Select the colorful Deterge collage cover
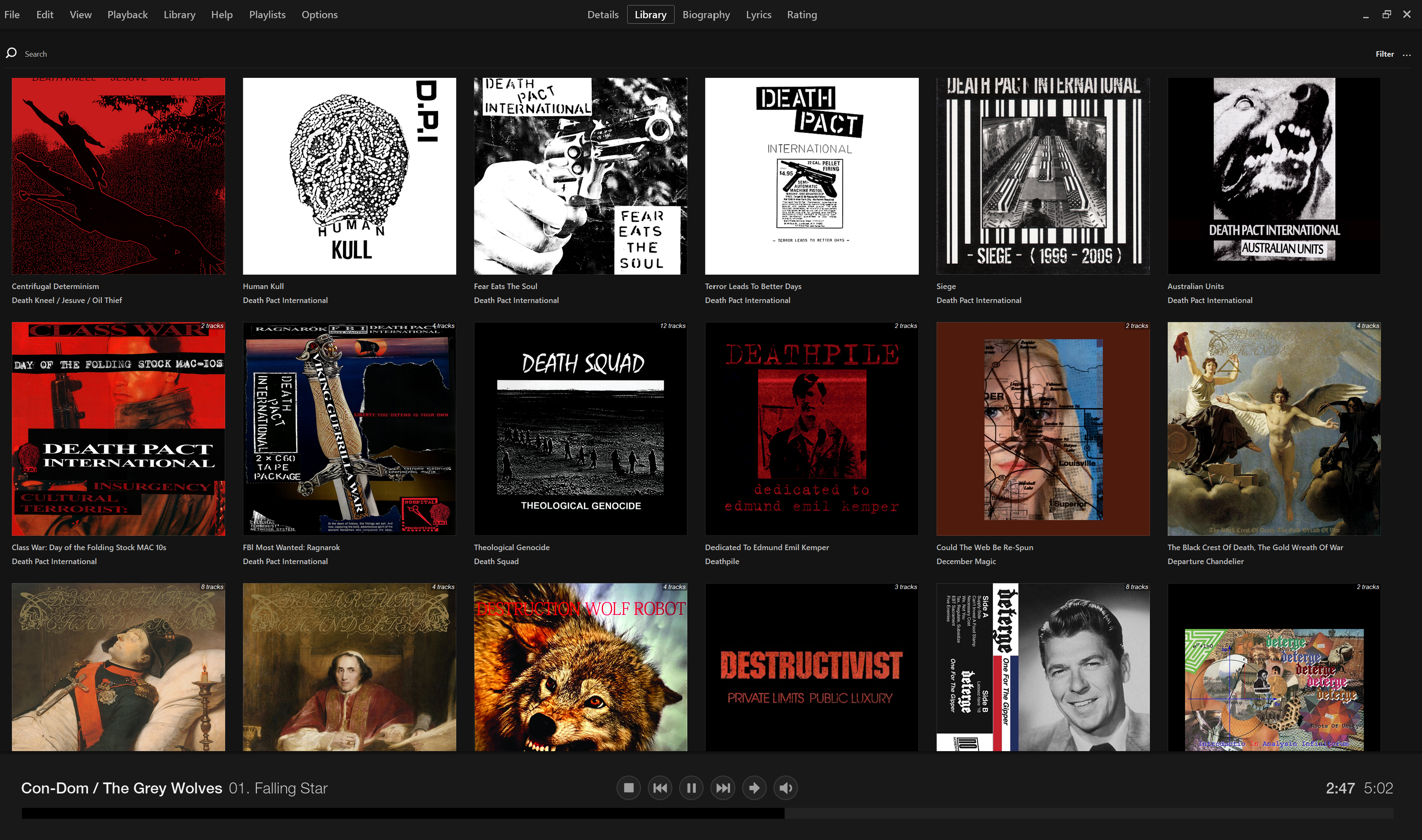1422x840 pixels. [x=1274, y=667]
